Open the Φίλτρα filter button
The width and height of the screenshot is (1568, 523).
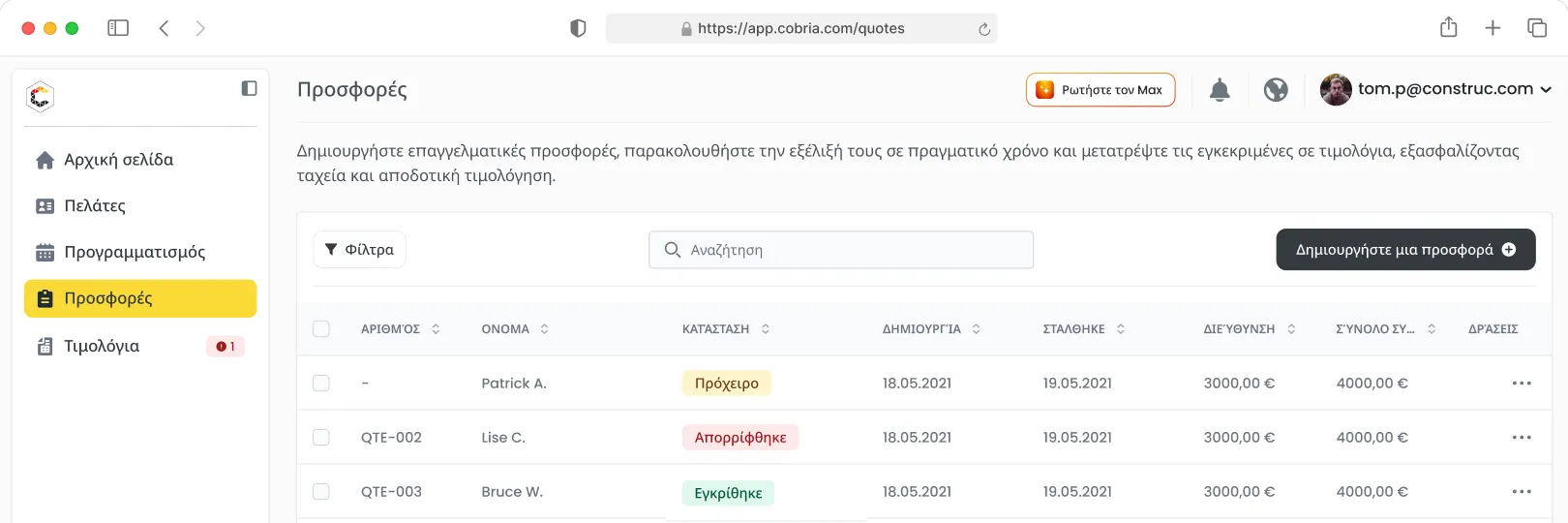[359, 249]
